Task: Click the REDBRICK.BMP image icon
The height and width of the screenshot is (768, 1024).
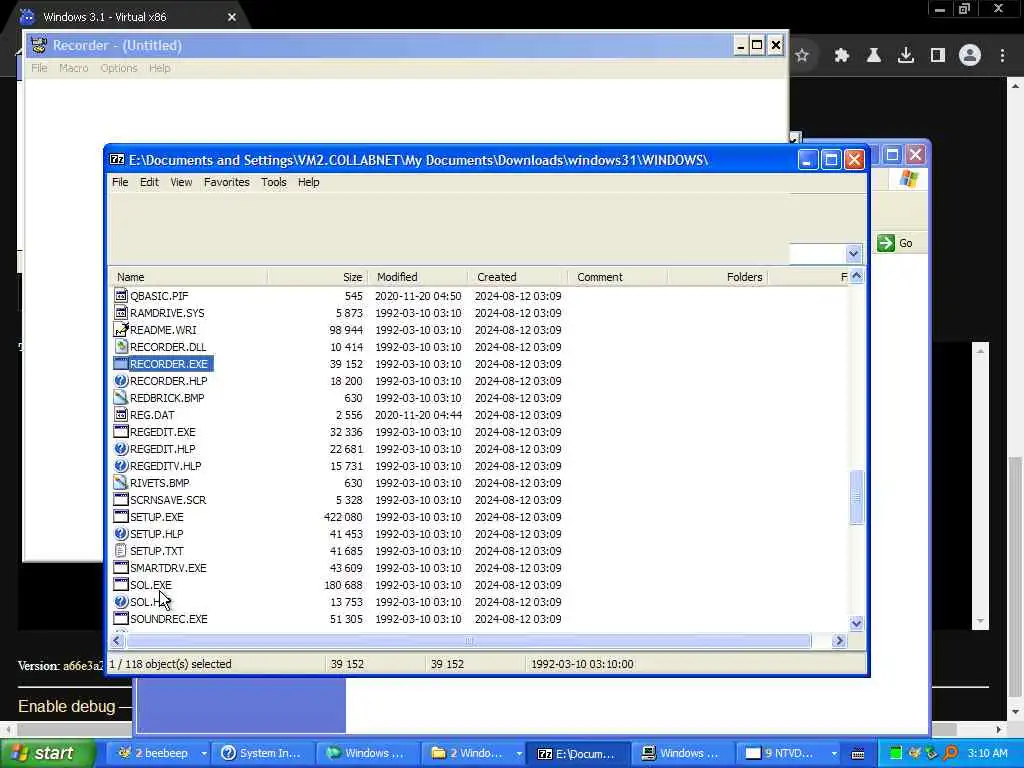Action: click(121, 398)
